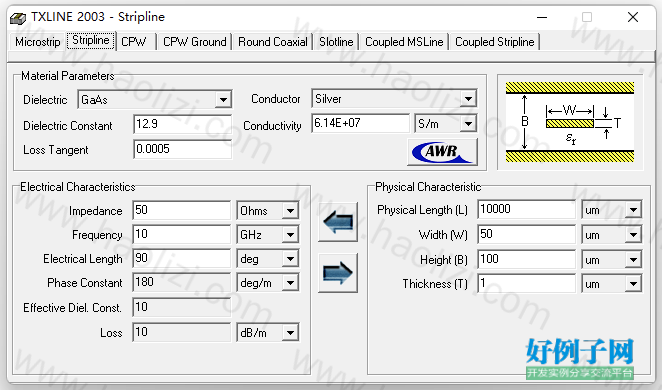Click the Loss Tangent field 0.0005

pos(182,149)
